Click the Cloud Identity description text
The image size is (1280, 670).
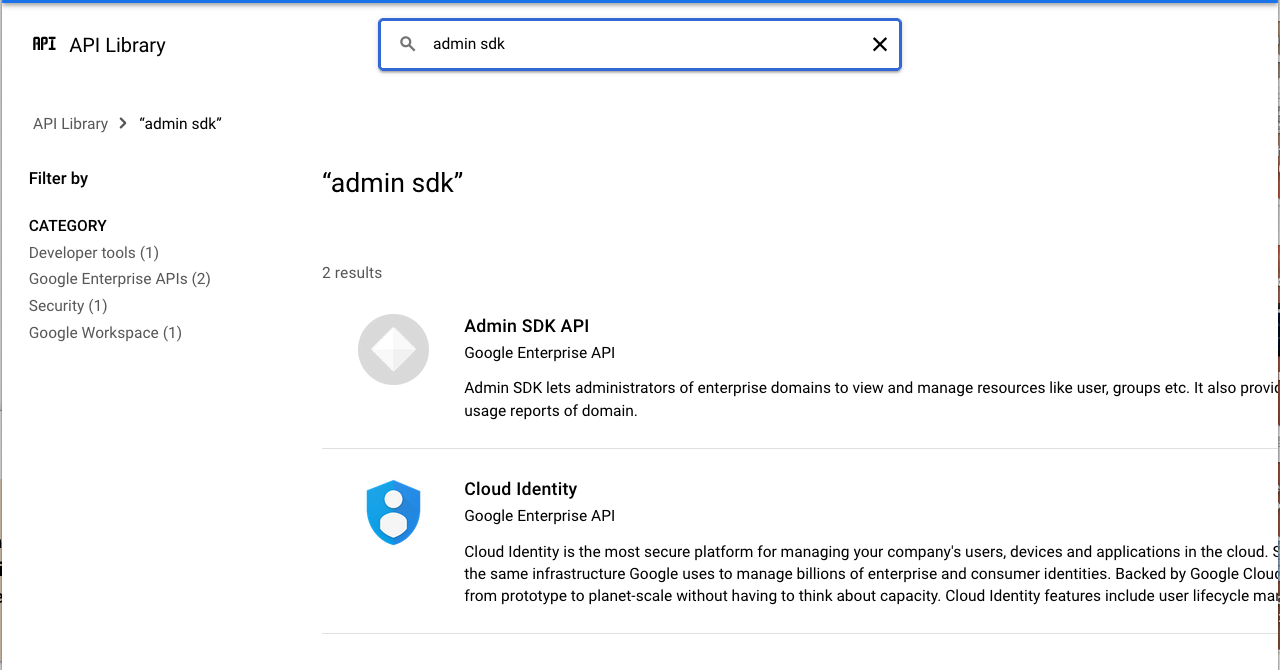(x=860, y=574)
